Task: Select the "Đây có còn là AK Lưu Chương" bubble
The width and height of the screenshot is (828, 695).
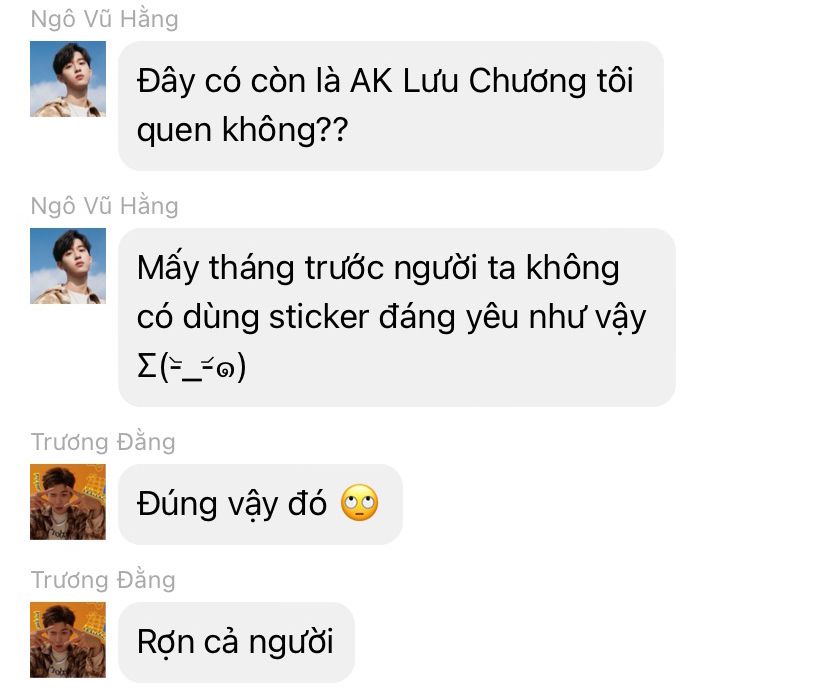Action: 391,106
